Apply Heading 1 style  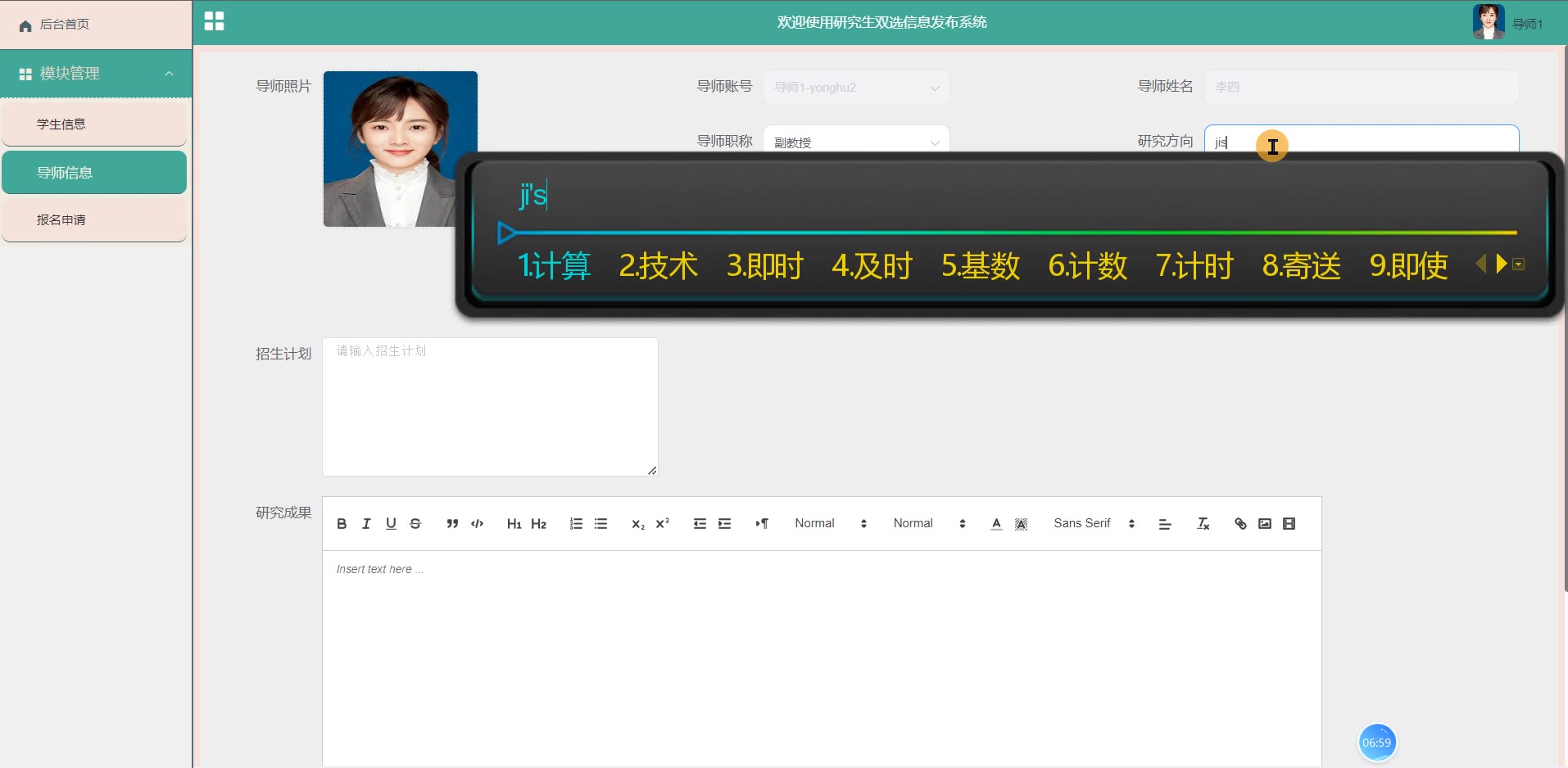(x=514, y=524)
